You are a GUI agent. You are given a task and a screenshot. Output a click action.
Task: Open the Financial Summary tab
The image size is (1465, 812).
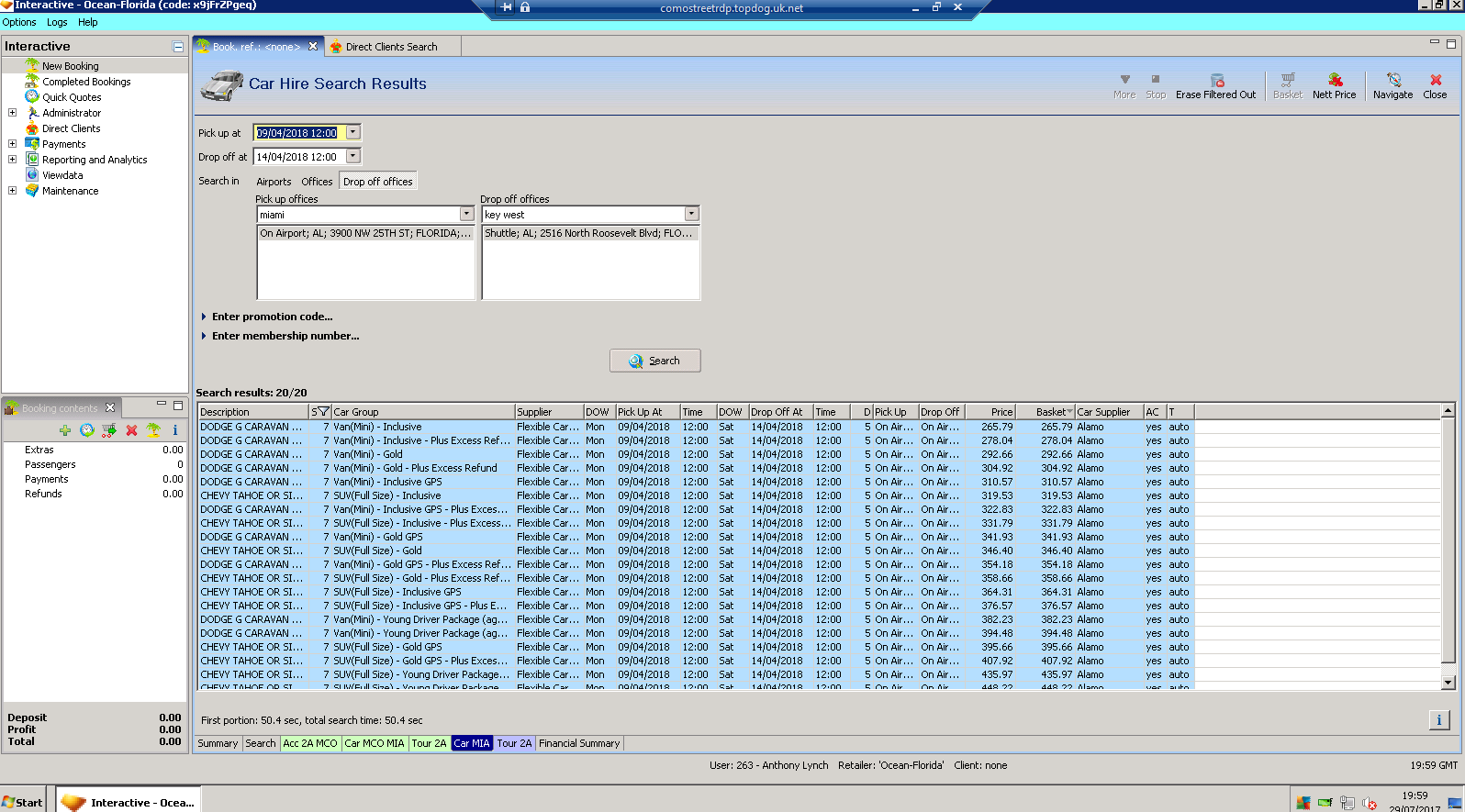[x=579, y=743]
